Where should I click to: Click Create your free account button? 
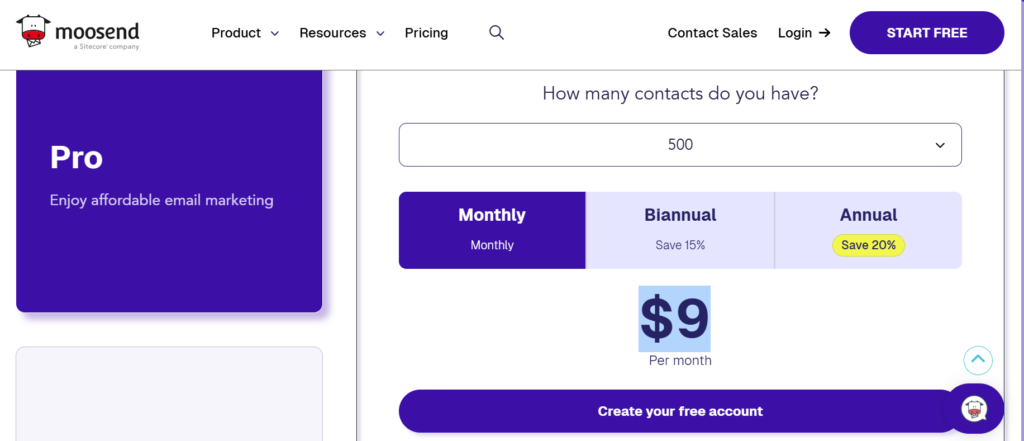680,411
